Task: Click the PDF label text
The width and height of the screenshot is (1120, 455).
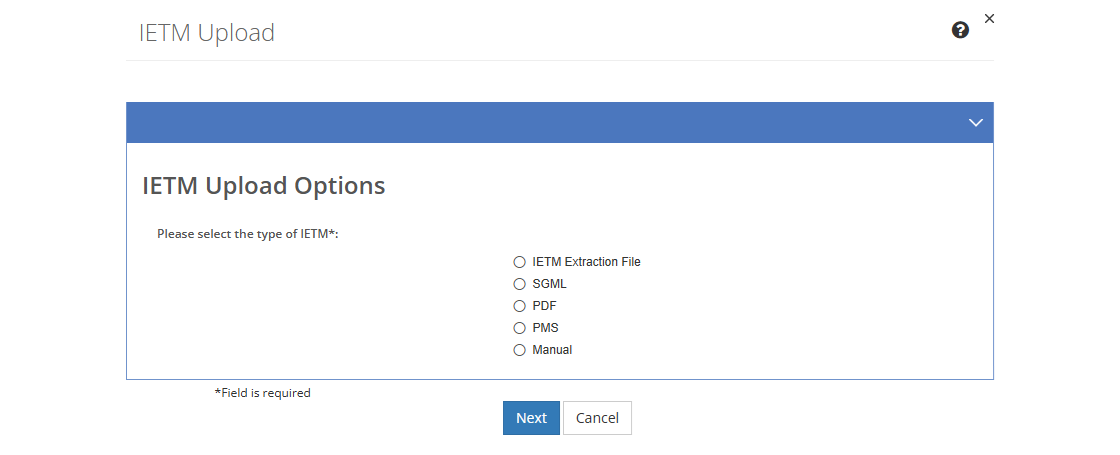Action: tap(544, 306)
